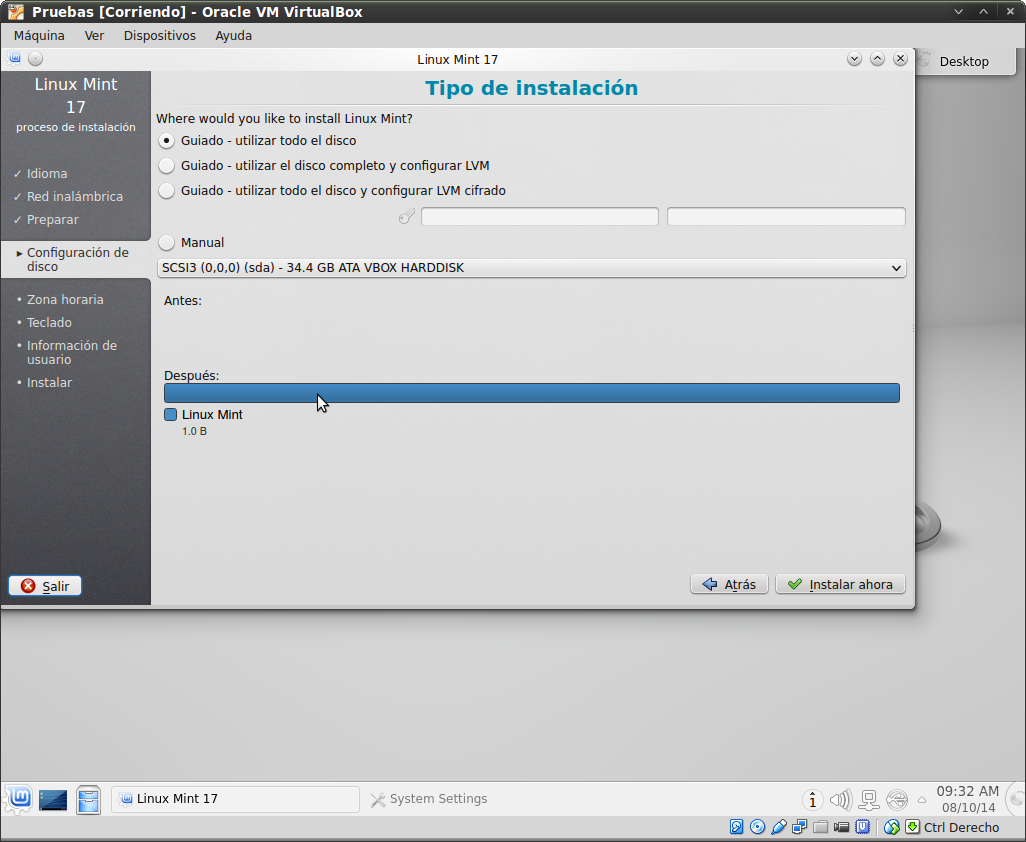Click the 'Instalar ahora' button

pos(840,584)
